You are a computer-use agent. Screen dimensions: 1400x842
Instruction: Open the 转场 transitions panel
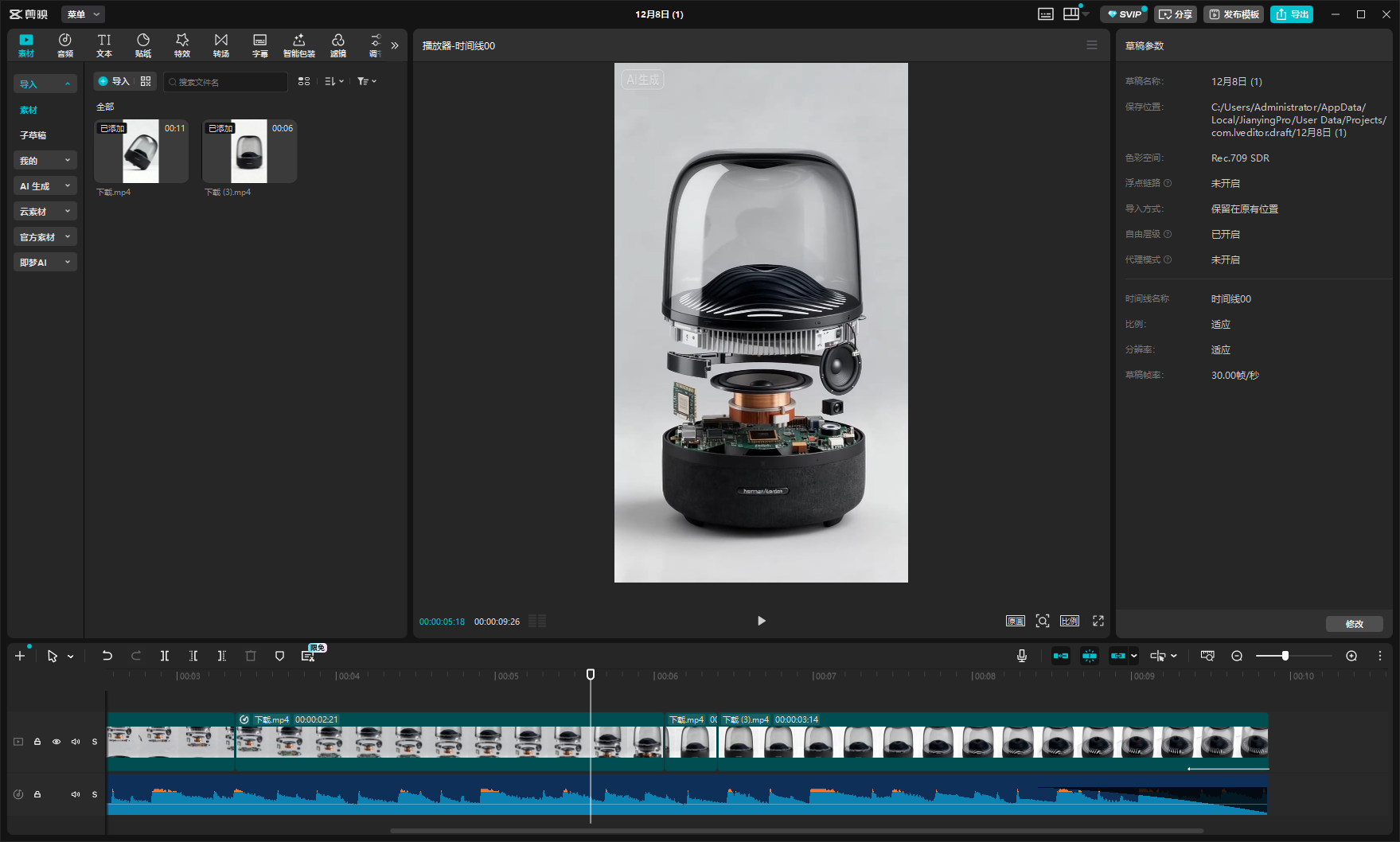coord(221,45)
